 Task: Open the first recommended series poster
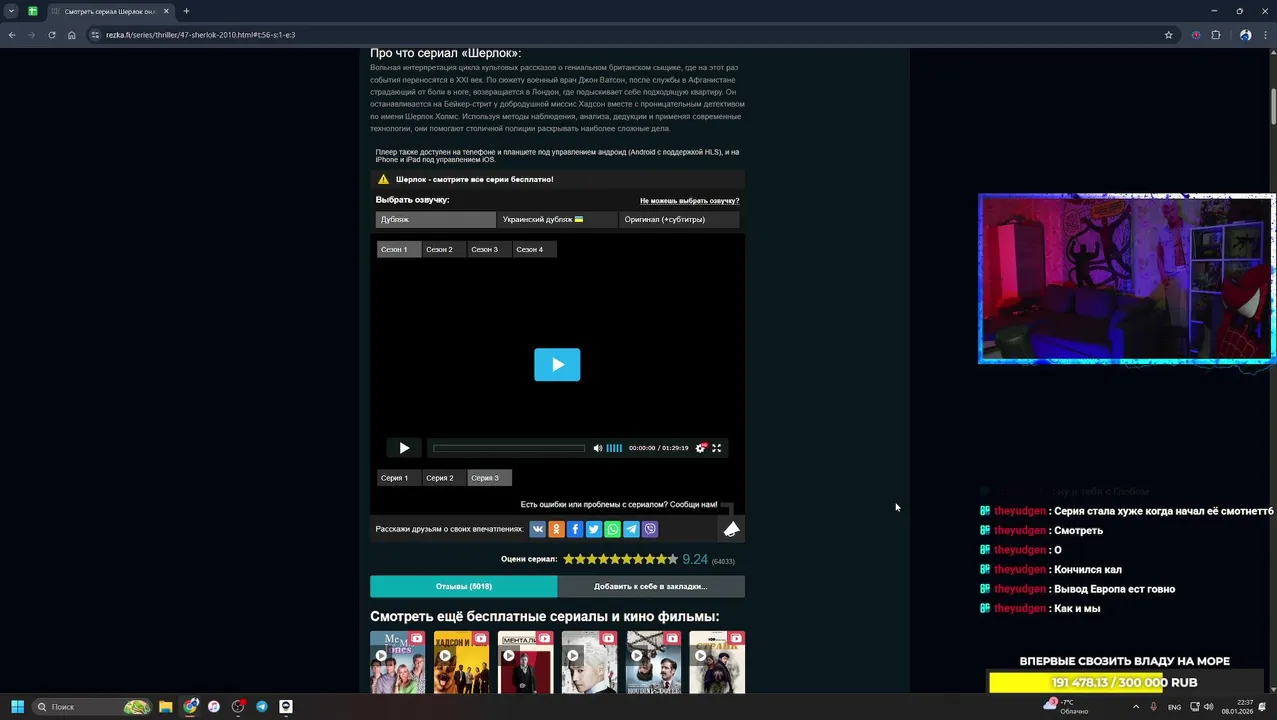(x=397, y=662)
